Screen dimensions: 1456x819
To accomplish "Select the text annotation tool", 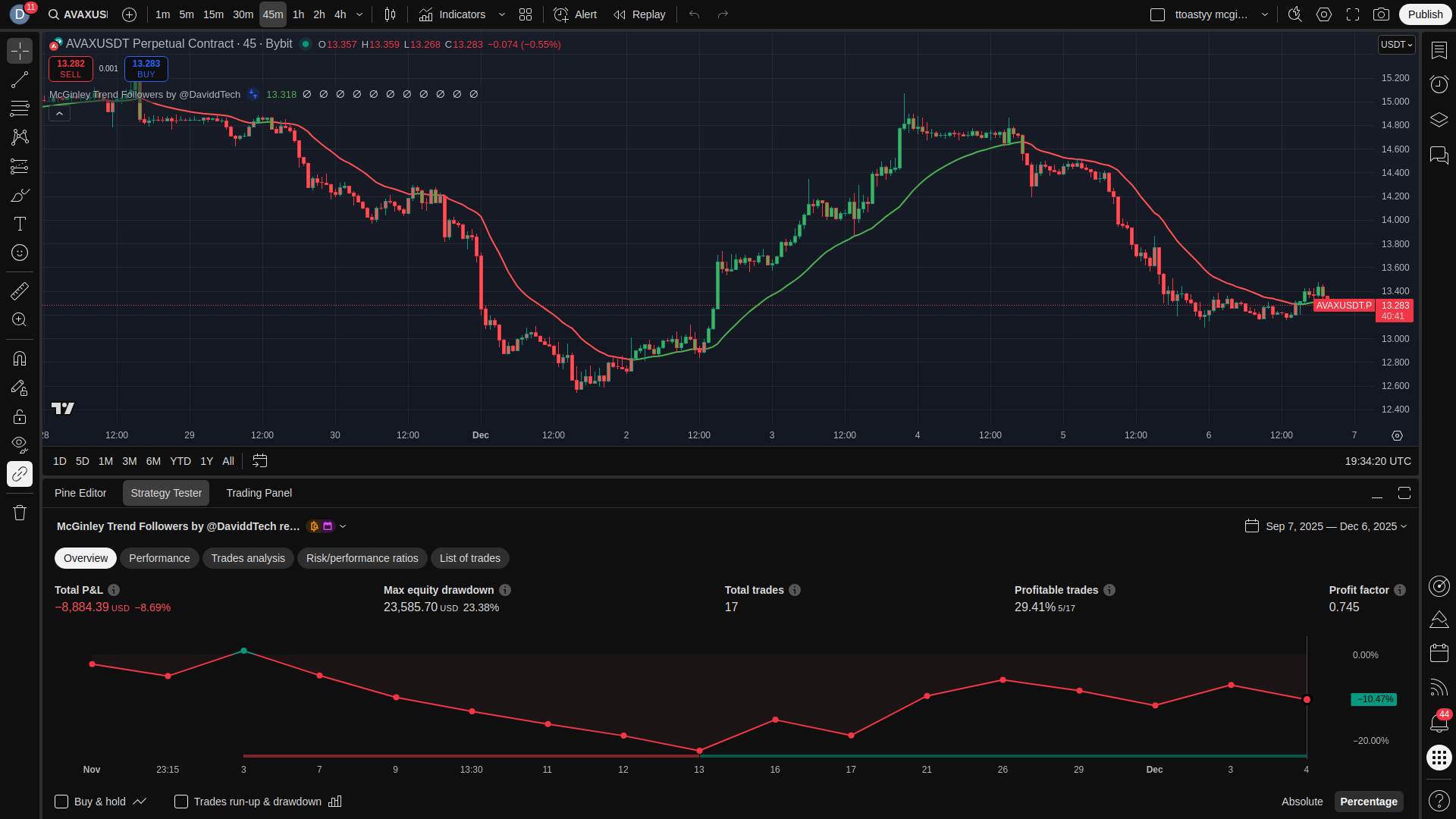I will [x=20, y=224].
